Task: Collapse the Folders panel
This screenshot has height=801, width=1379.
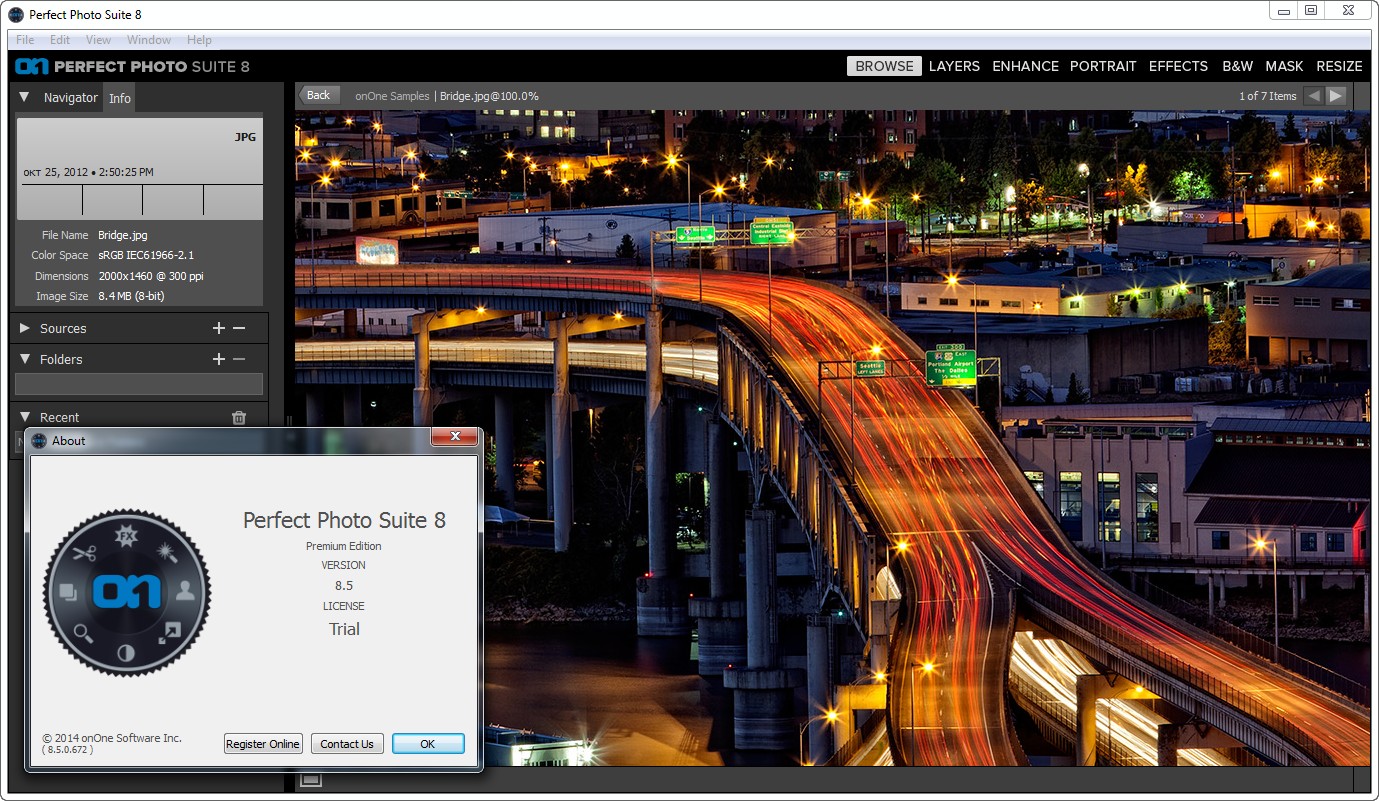Action: pos(25,359)
